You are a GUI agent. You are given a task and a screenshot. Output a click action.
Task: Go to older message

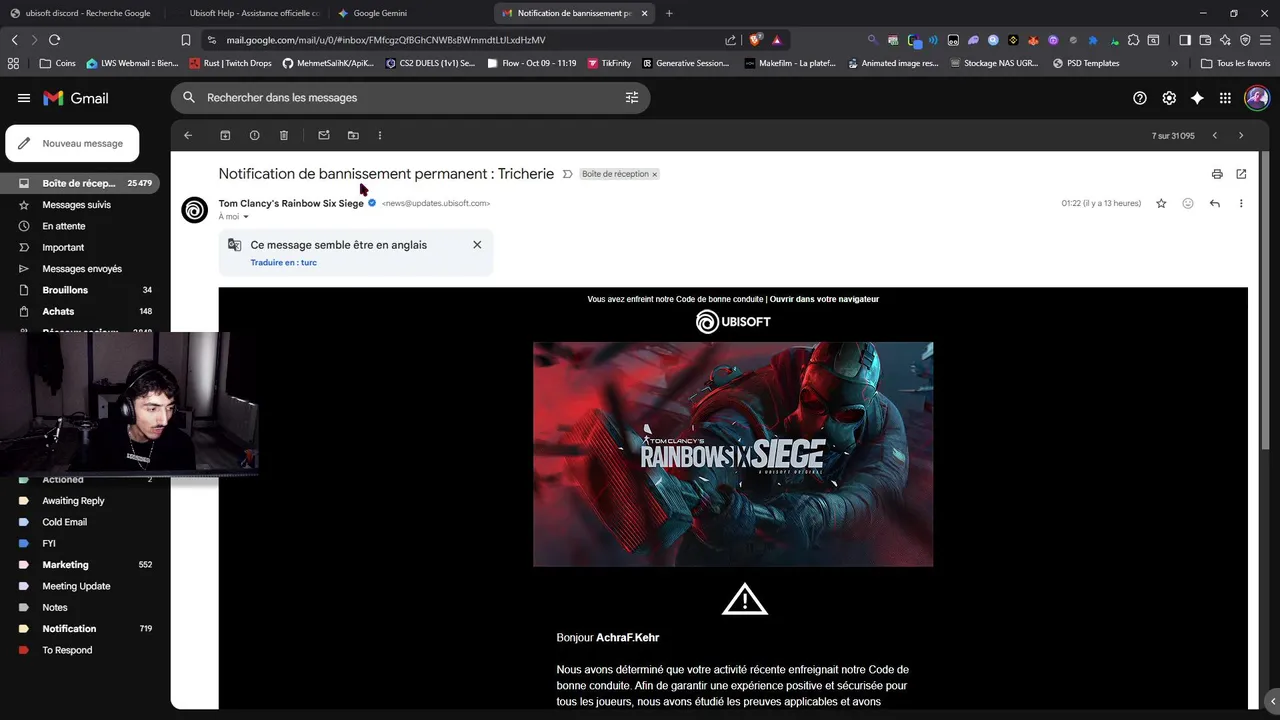click(x=1241, y=135)
